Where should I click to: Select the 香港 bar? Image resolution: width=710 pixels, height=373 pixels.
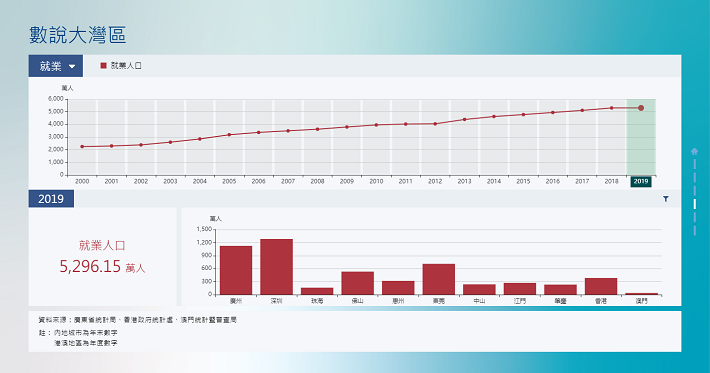click(601, 287)
